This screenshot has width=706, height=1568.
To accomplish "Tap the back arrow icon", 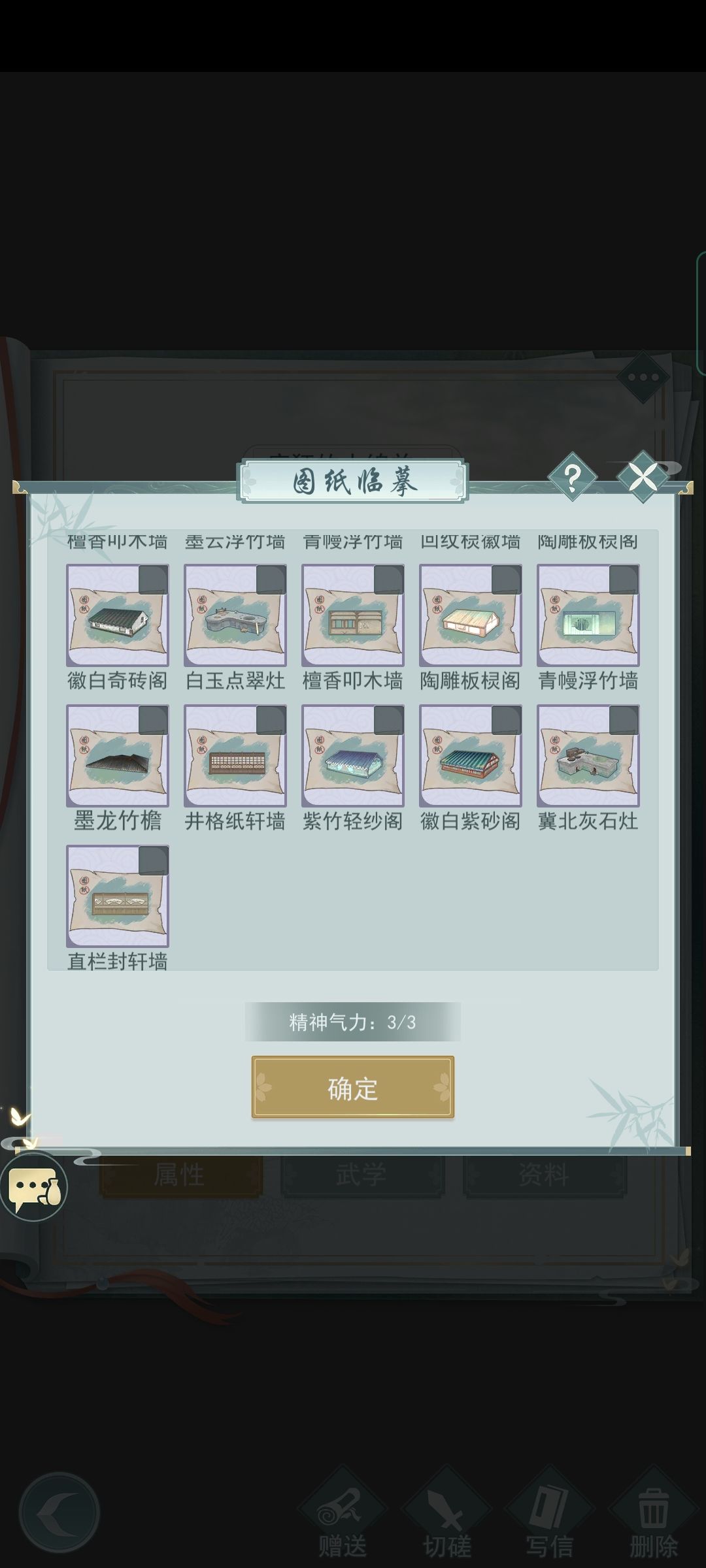I will point(59,1512).
